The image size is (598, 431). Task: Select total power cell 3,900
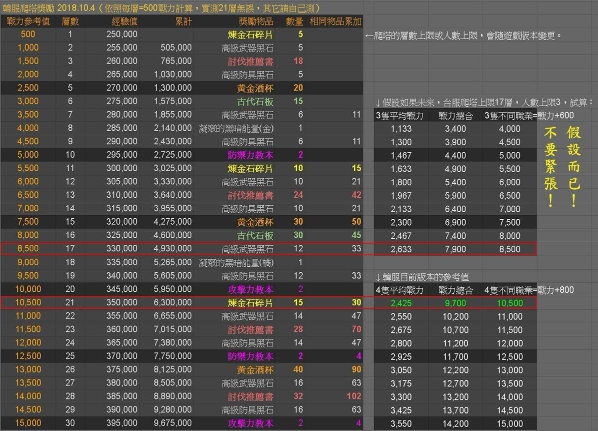coord(455,142)
